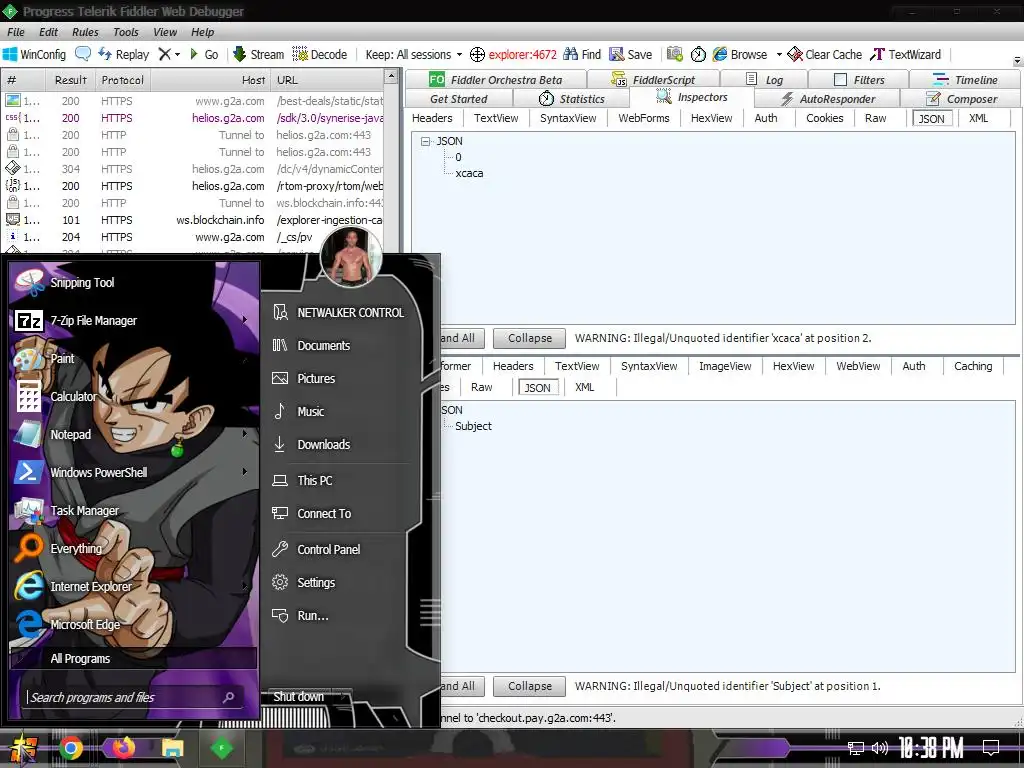The image size is (1024, 768).
Task: Click user account picture thumbnail
Action: 351,257
